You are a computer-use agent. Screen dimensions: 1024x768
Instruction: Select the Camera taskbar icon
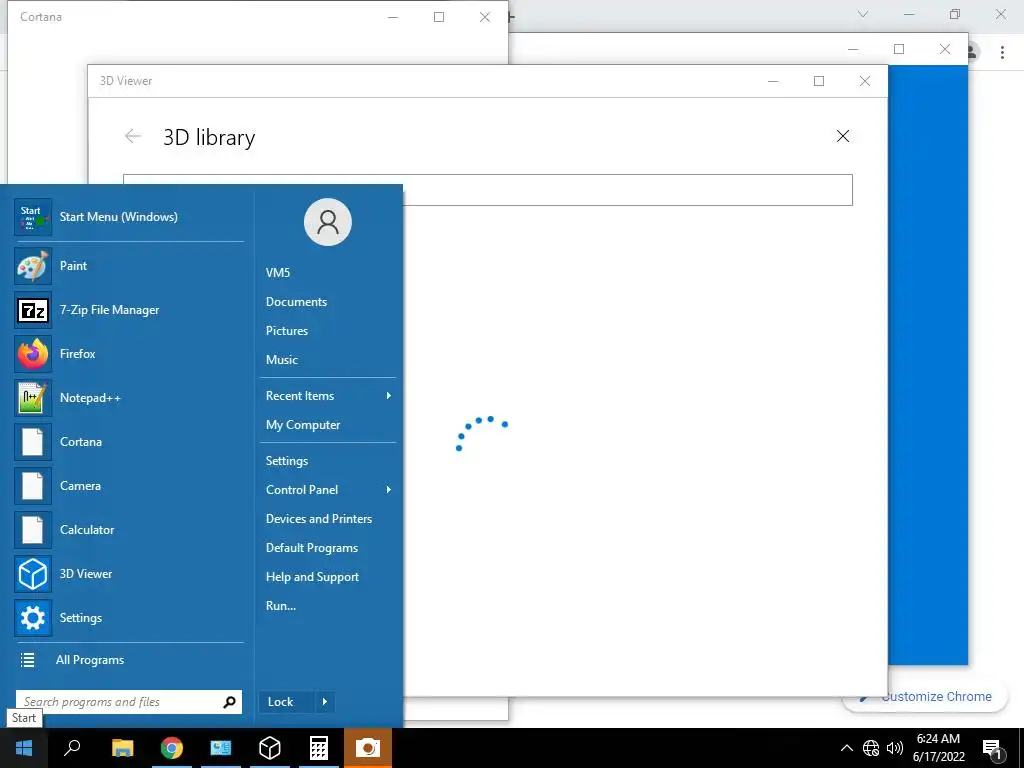pyautogui.click(x=368, y=748)
